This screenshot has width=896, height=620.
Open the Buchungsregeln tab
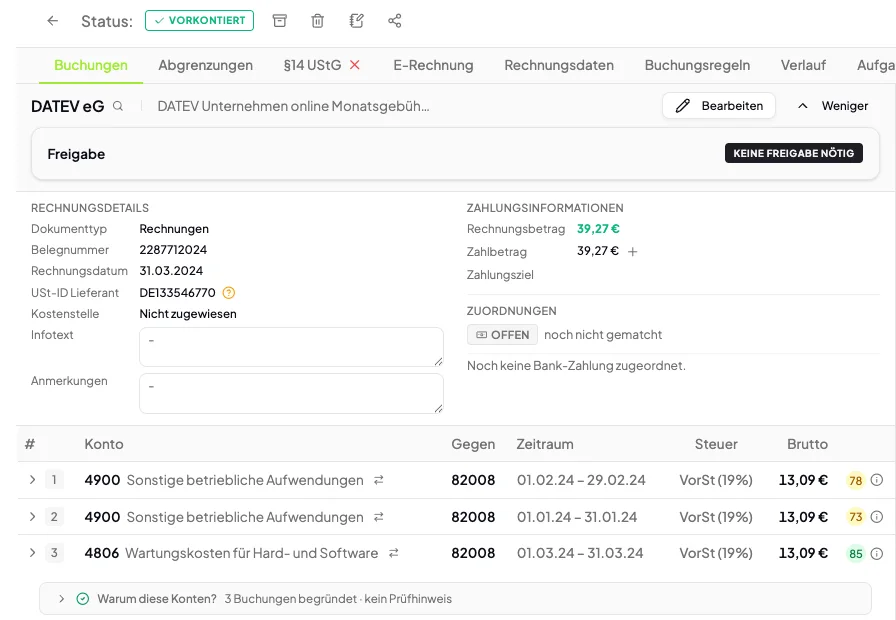697,65
